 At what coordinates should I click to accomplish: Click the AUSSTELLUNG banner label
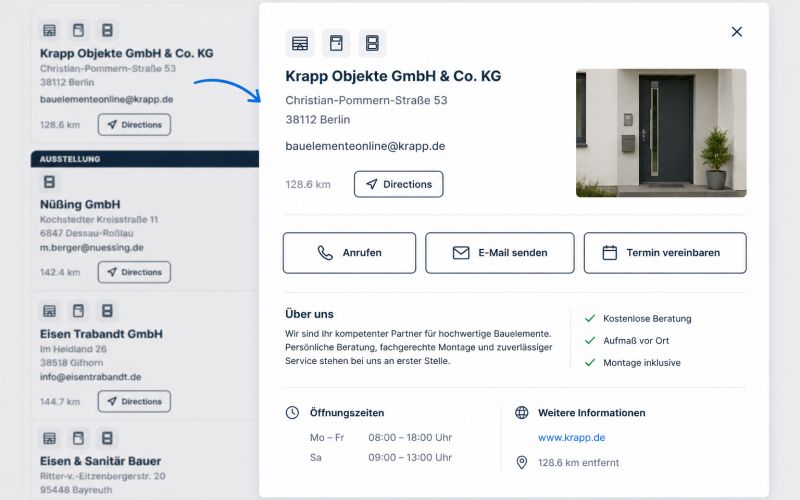pos(70,159)
